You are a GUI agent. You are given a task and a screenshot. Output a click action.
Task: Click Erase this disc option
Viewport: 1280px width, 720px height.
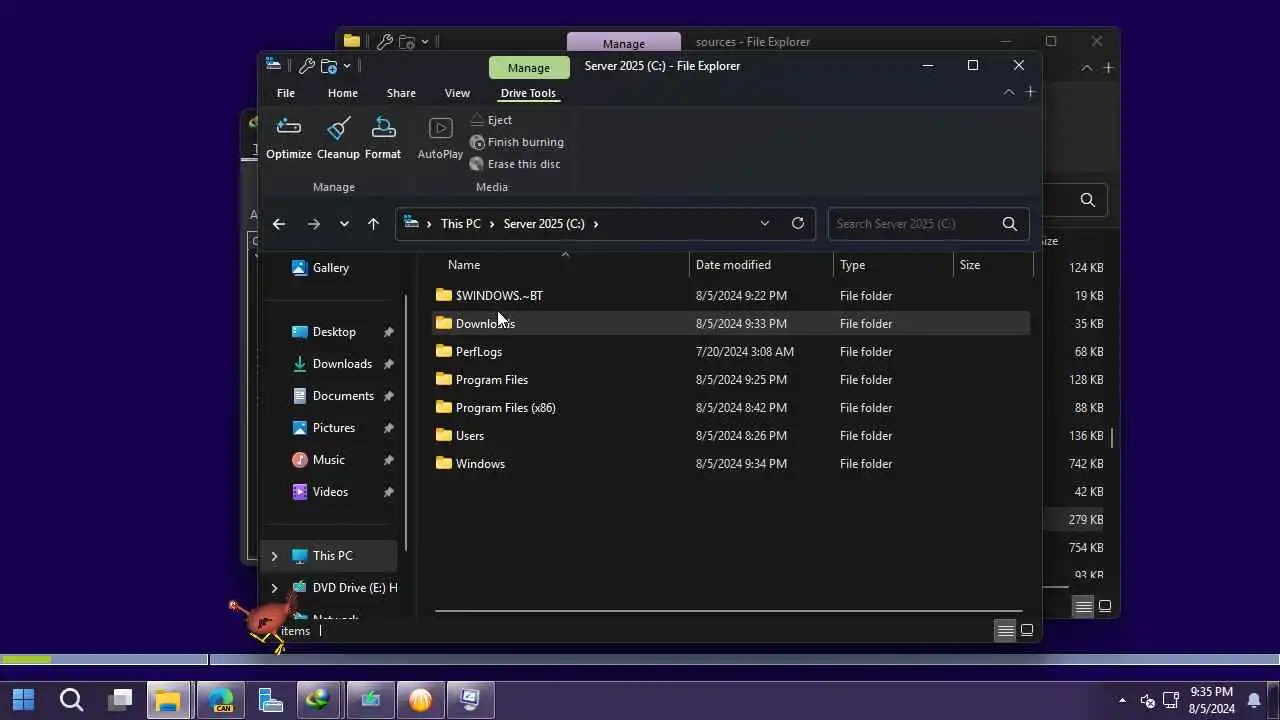point(515,164)
